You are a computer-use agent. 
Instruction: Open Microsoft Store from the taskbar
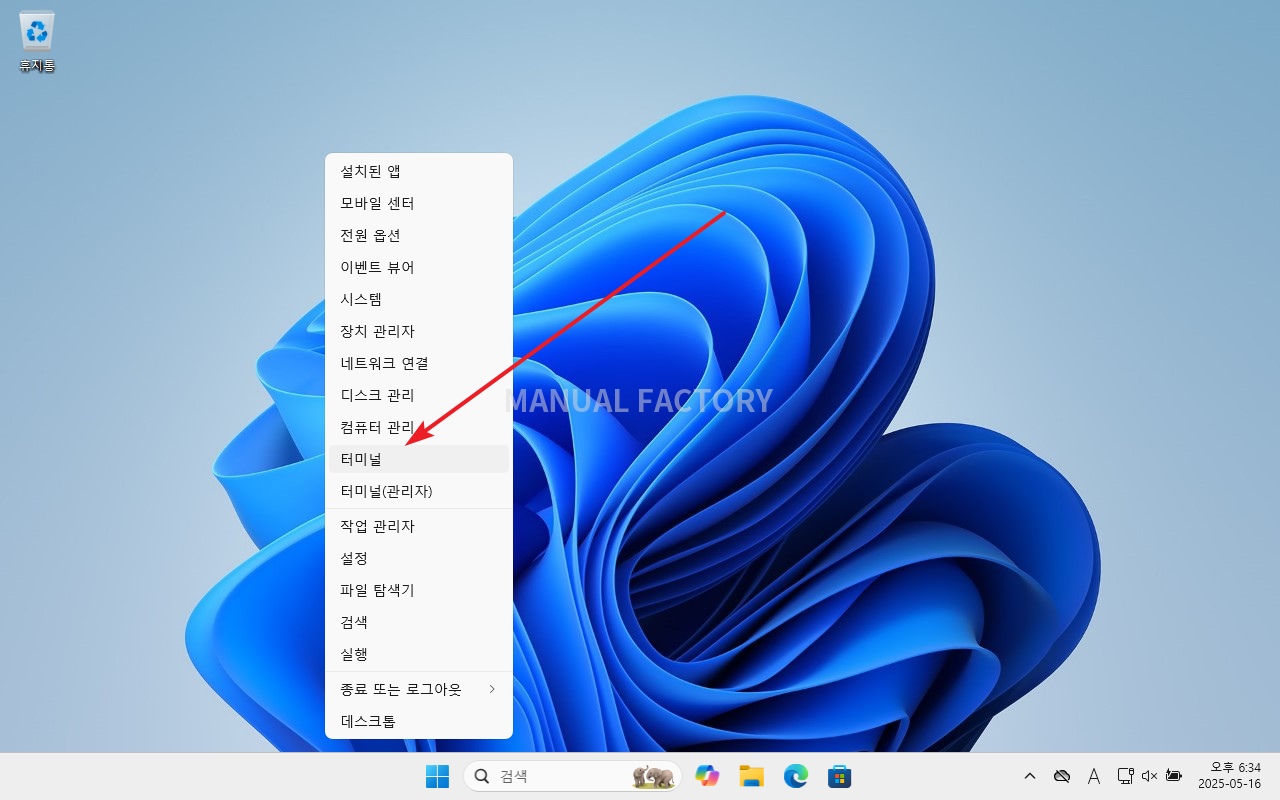coord(839,776)
